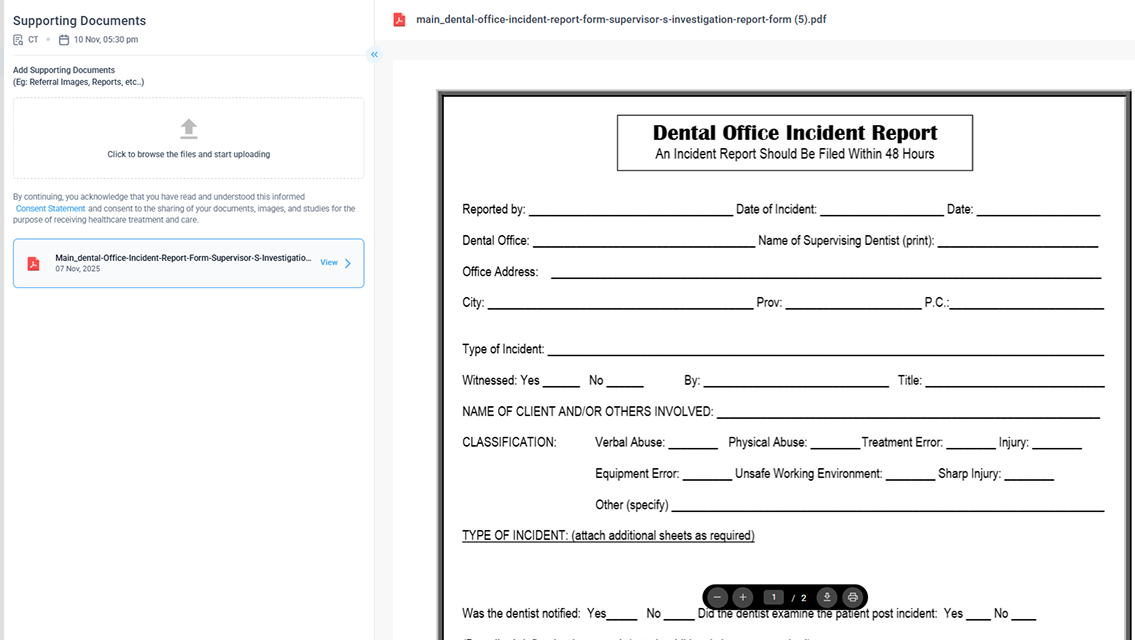Viewport: 1135px width, 640px height.
Task: Zoom in the PDF using the plus button
Action: point(743,597)
